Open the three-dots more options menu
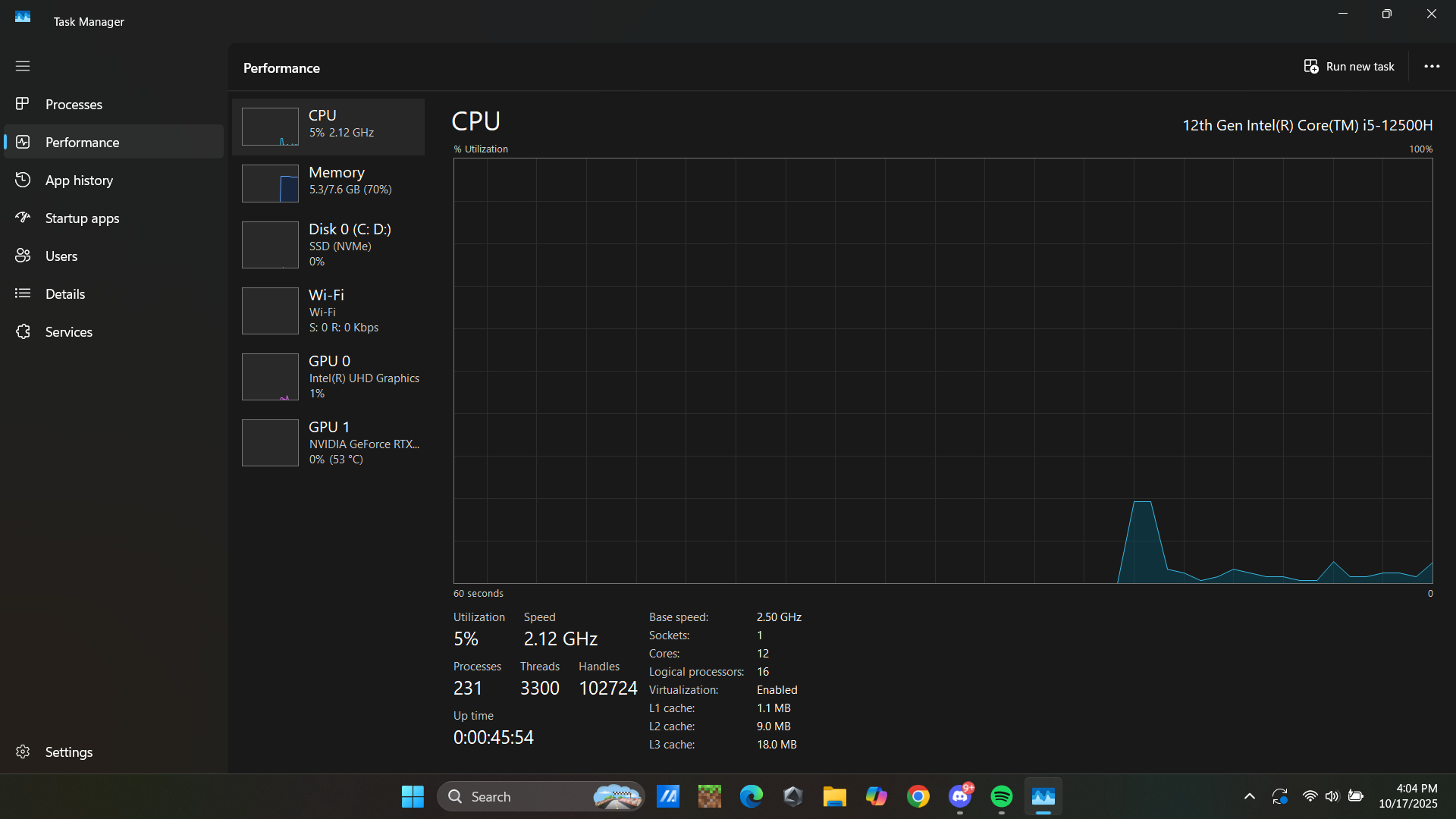 coord(1432,67)
